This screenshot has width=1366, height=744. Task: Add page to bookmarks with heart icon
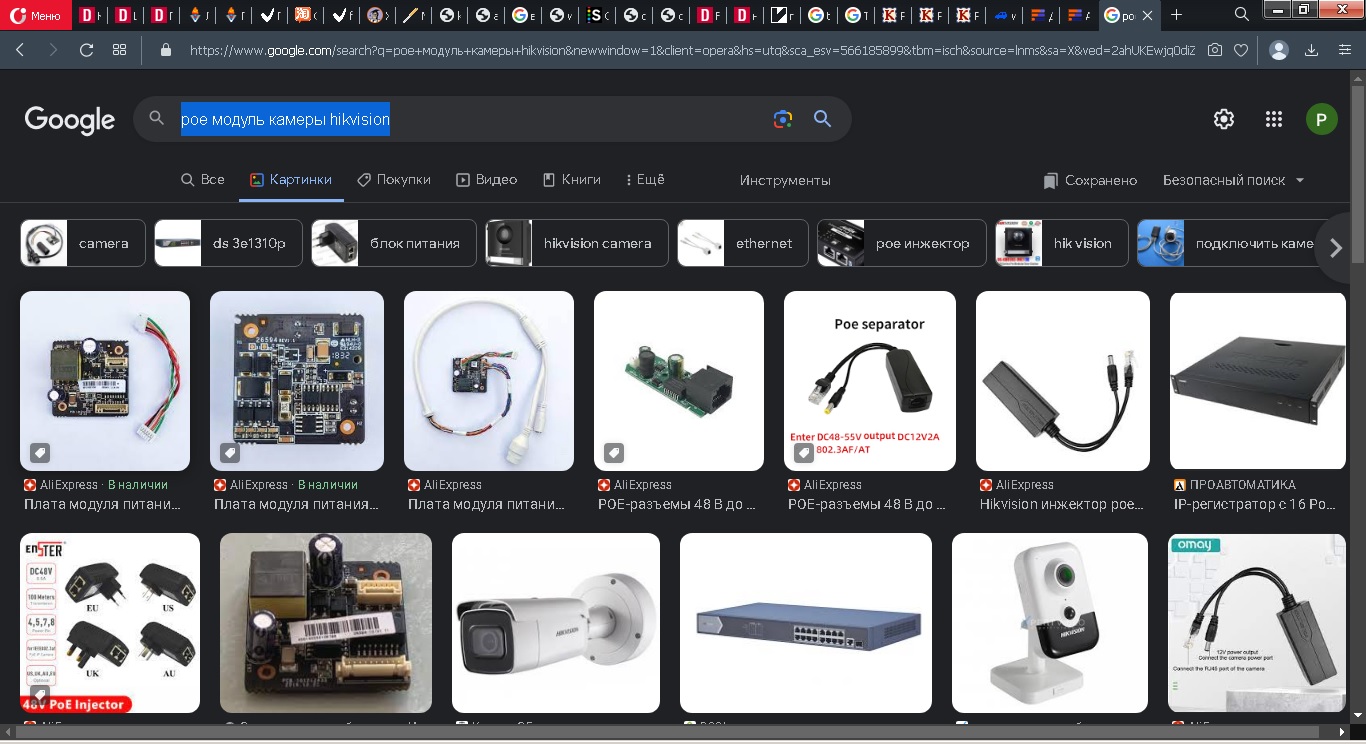[1241, 50]
